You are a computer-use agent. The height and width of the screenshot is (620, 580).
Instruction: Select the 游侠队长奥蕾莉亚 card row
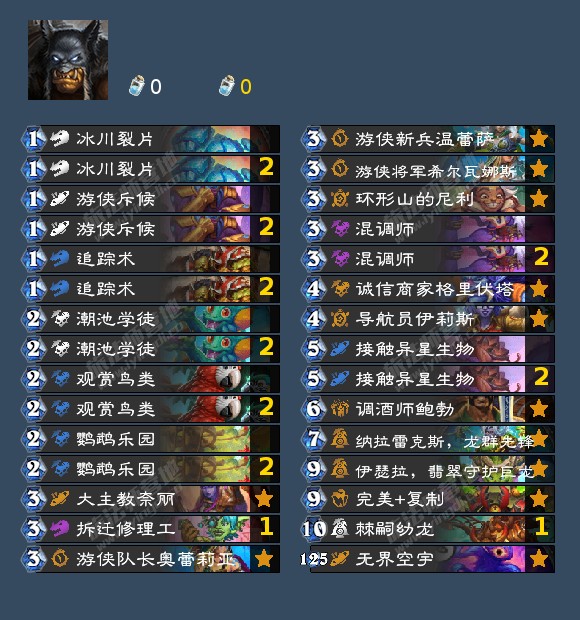(151, 559)
